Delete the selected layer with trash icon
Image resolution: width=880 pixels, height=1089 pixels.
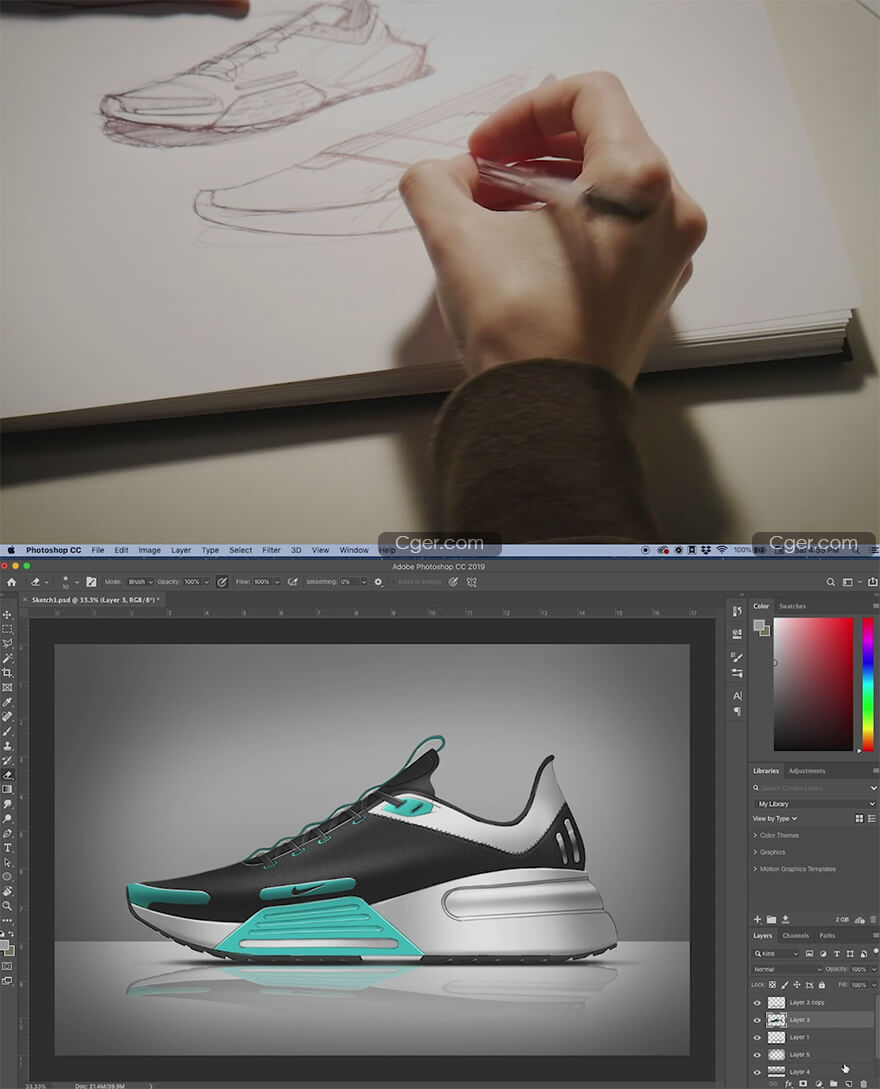(864, 1083)
